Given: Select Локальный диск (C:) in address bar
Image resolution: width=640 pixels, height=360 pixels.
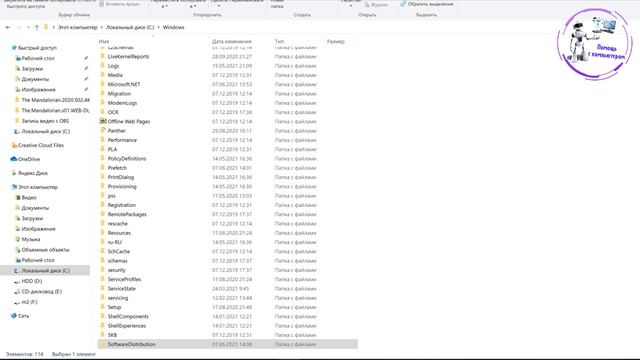Looking at the screenshot, I should click(x=130, y=27).
